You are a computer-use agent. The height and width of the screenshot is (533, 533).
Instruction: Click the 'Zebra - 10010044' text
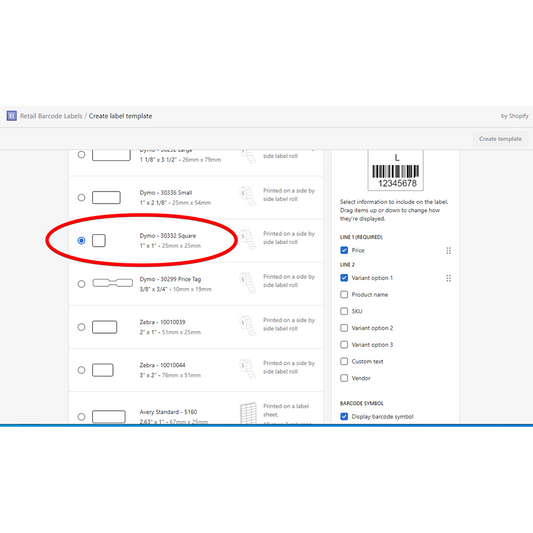162,365
